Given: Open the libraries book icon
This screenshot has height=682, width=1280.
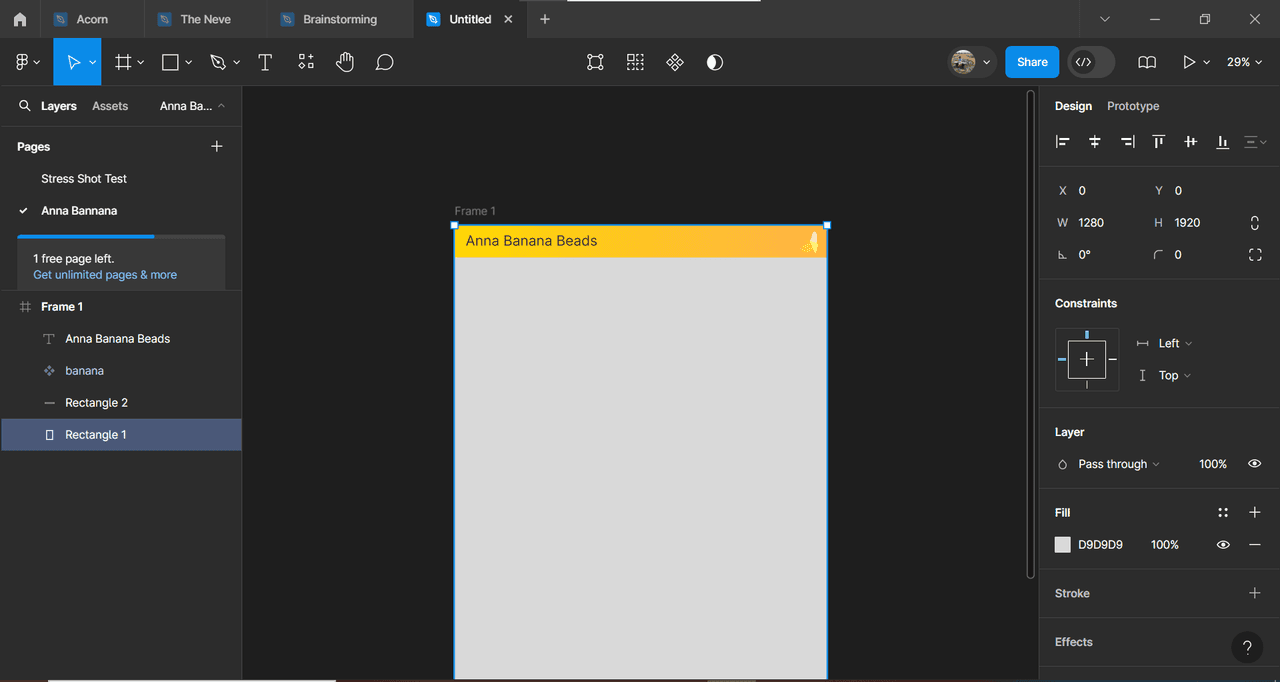Looking at the screenshot, I should 1147,62.
